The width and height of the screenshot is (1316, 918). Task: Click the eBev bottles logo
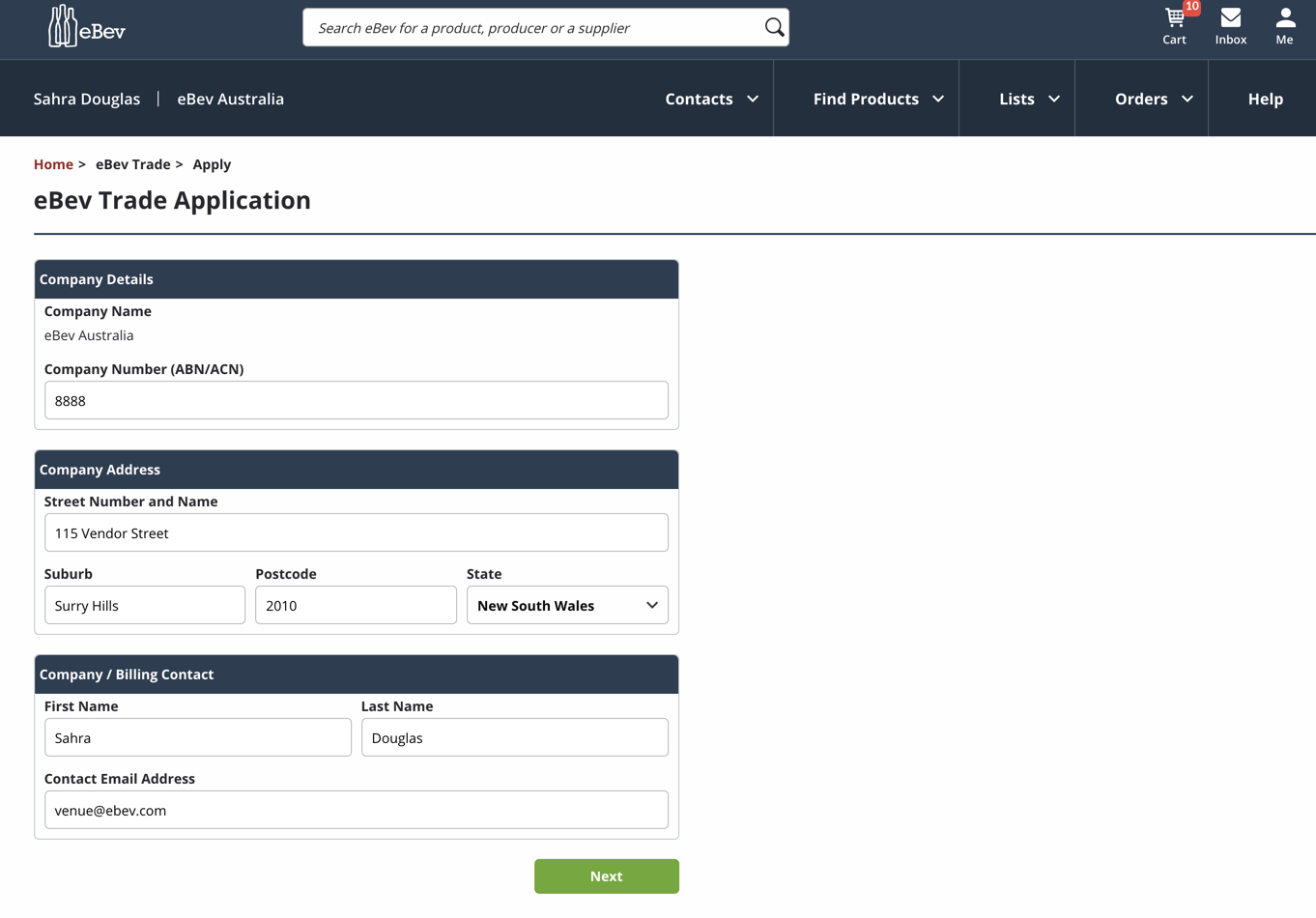[x=87, y=26]
